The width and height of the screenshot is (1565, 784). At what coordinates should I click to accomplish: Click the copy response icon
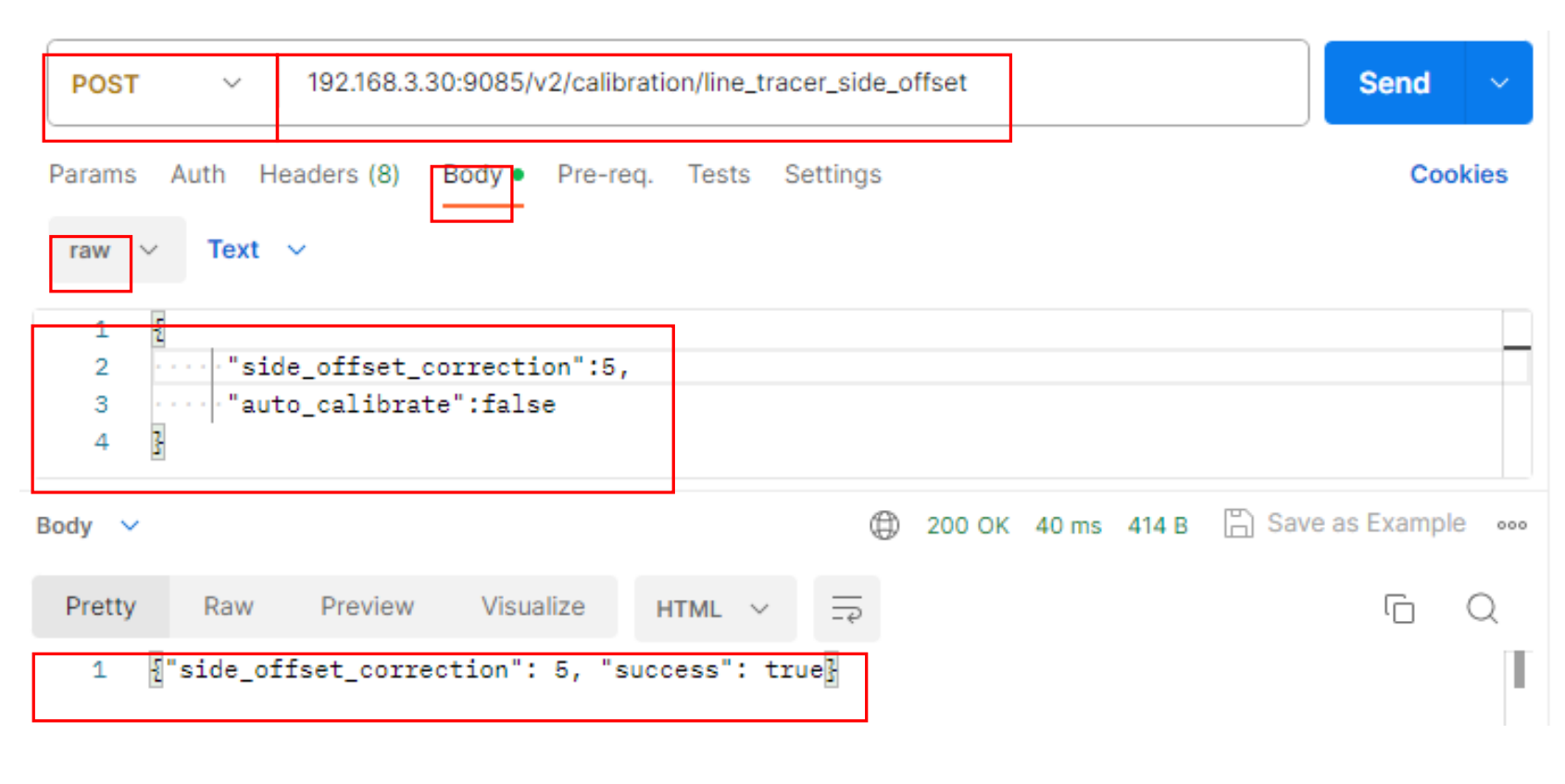[x=1399, y=609]
